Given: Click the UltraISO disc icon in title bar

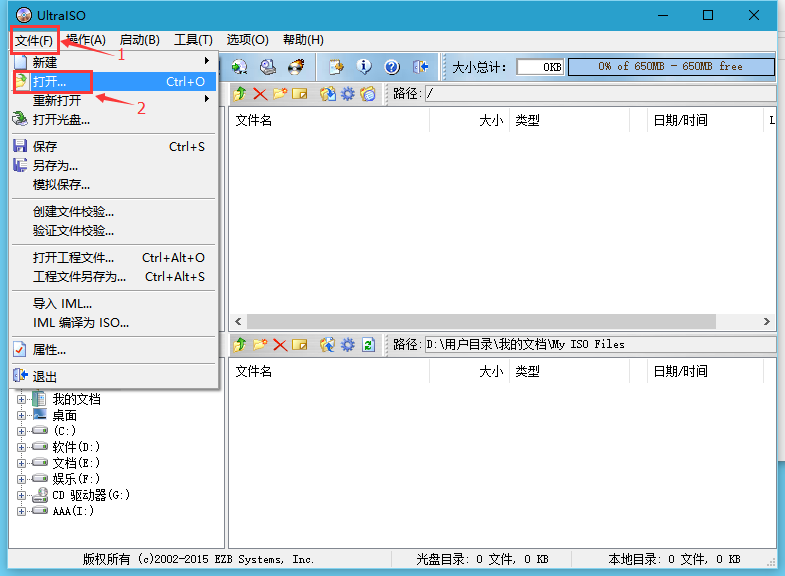Looking at the screenshot, I should [x=24, y=15].
